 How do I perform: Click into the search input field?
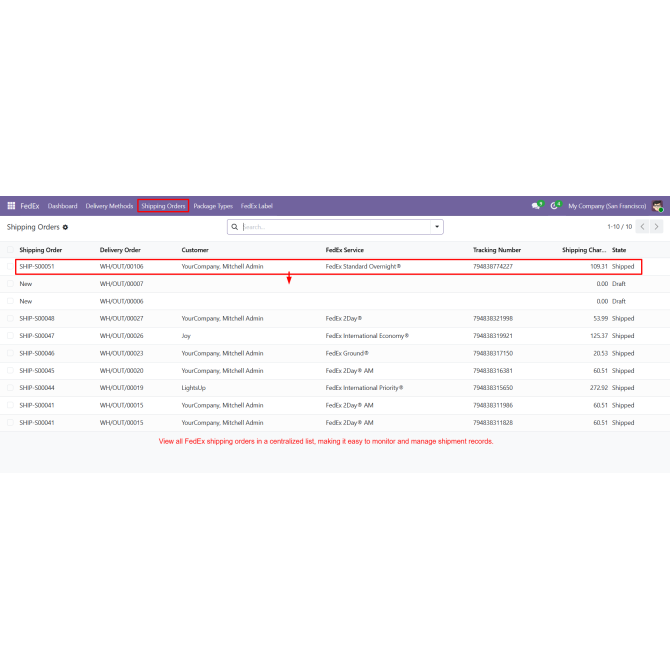[336, 227]
